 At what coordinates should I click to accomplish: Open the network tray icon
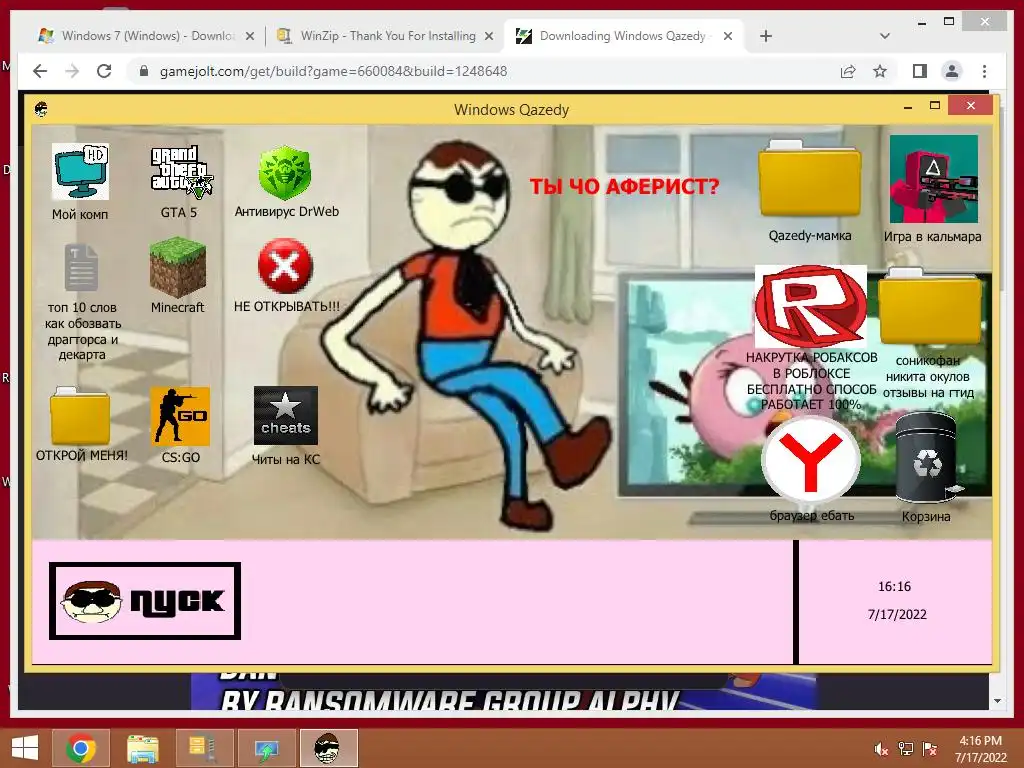[x=906, y=749]
